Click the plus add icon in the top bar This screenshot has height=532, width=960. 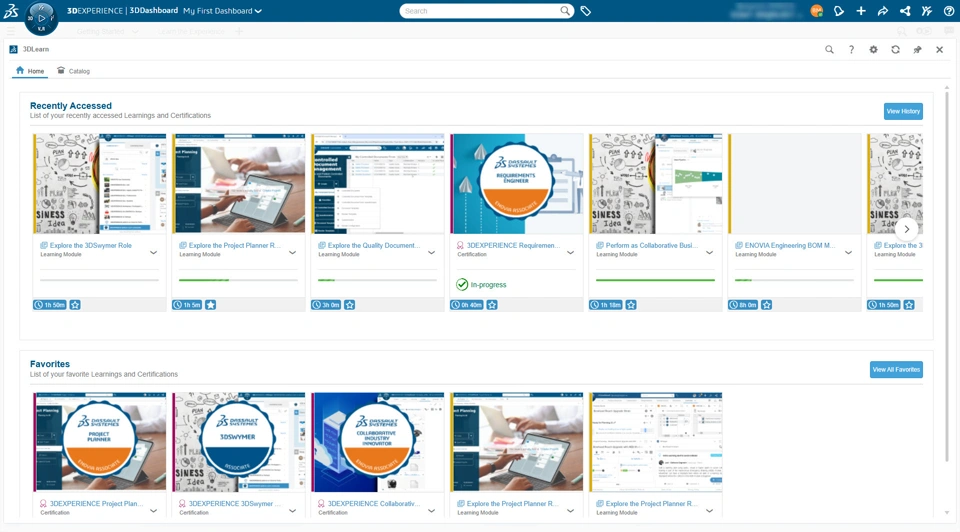(861, 11)
